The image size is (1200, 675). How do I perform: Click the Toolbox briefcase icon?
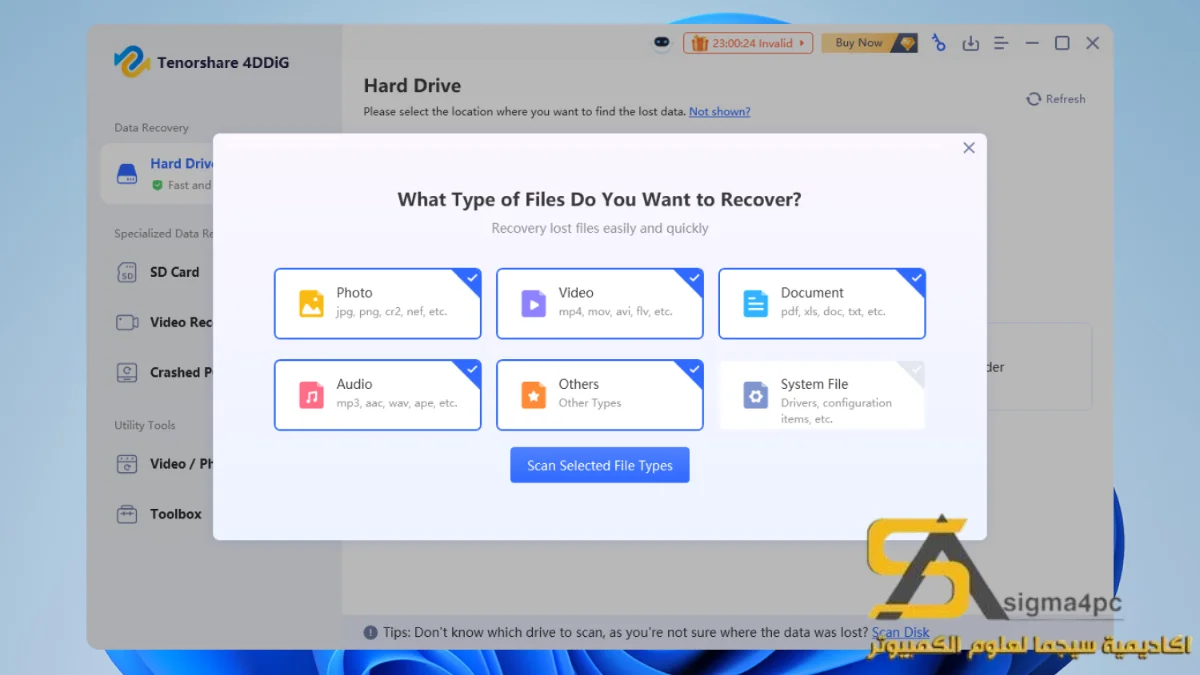[127, 514]
